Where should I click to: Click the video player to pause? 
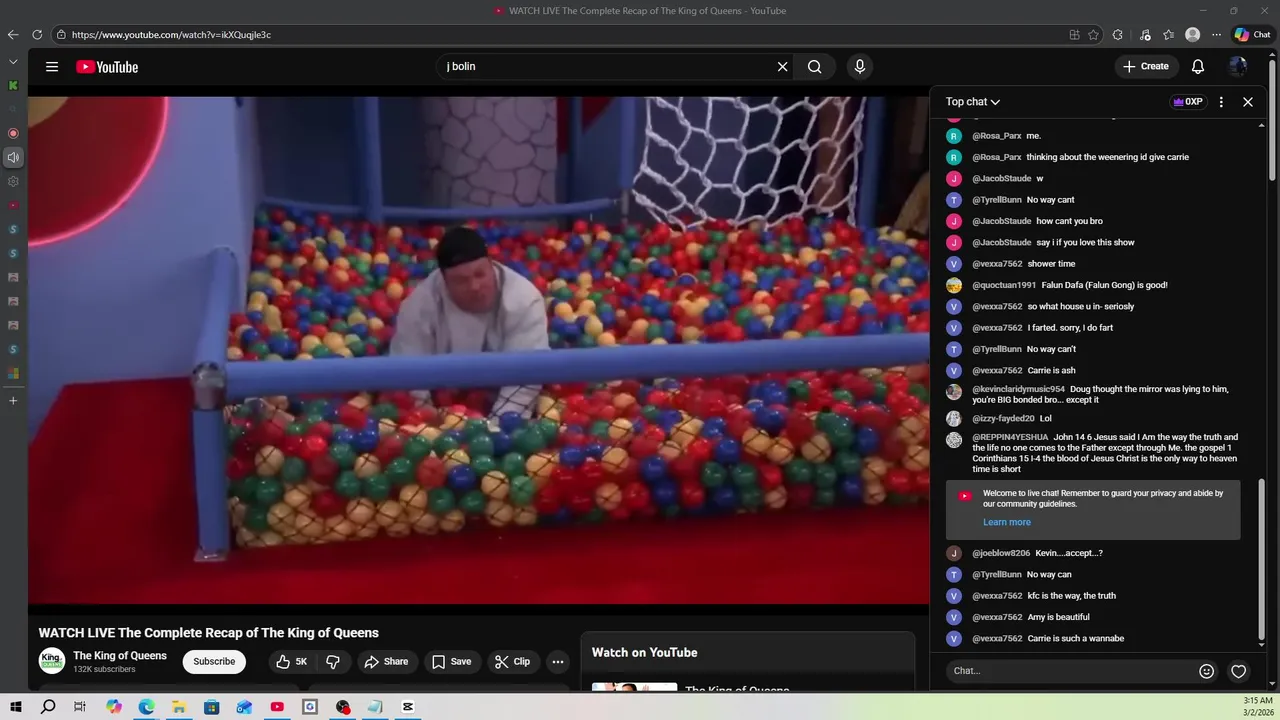[x=478, y=350]
